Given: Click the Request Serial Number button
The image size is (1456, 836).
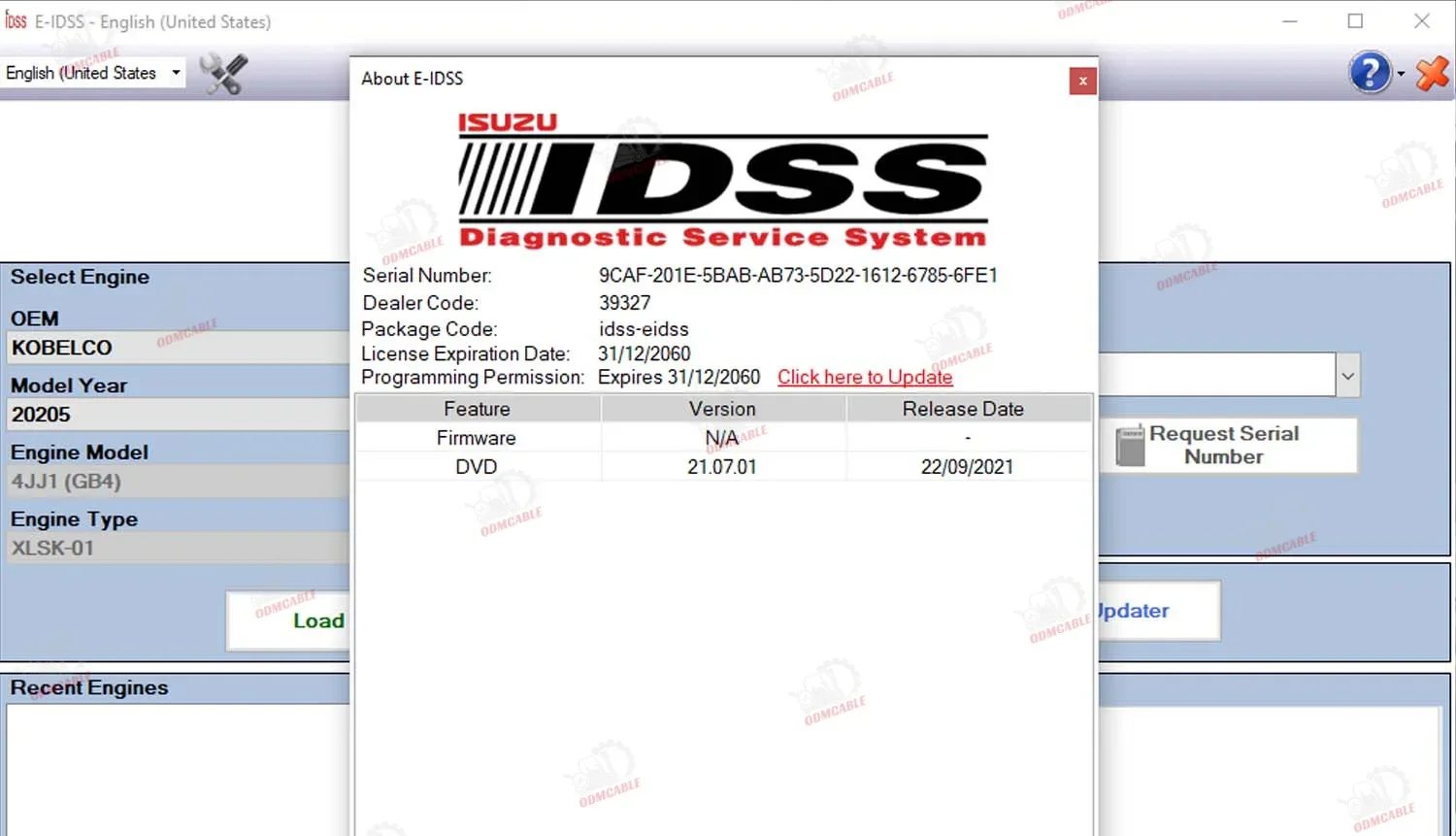Looking at the screenshot, I should coord(1228,446).
